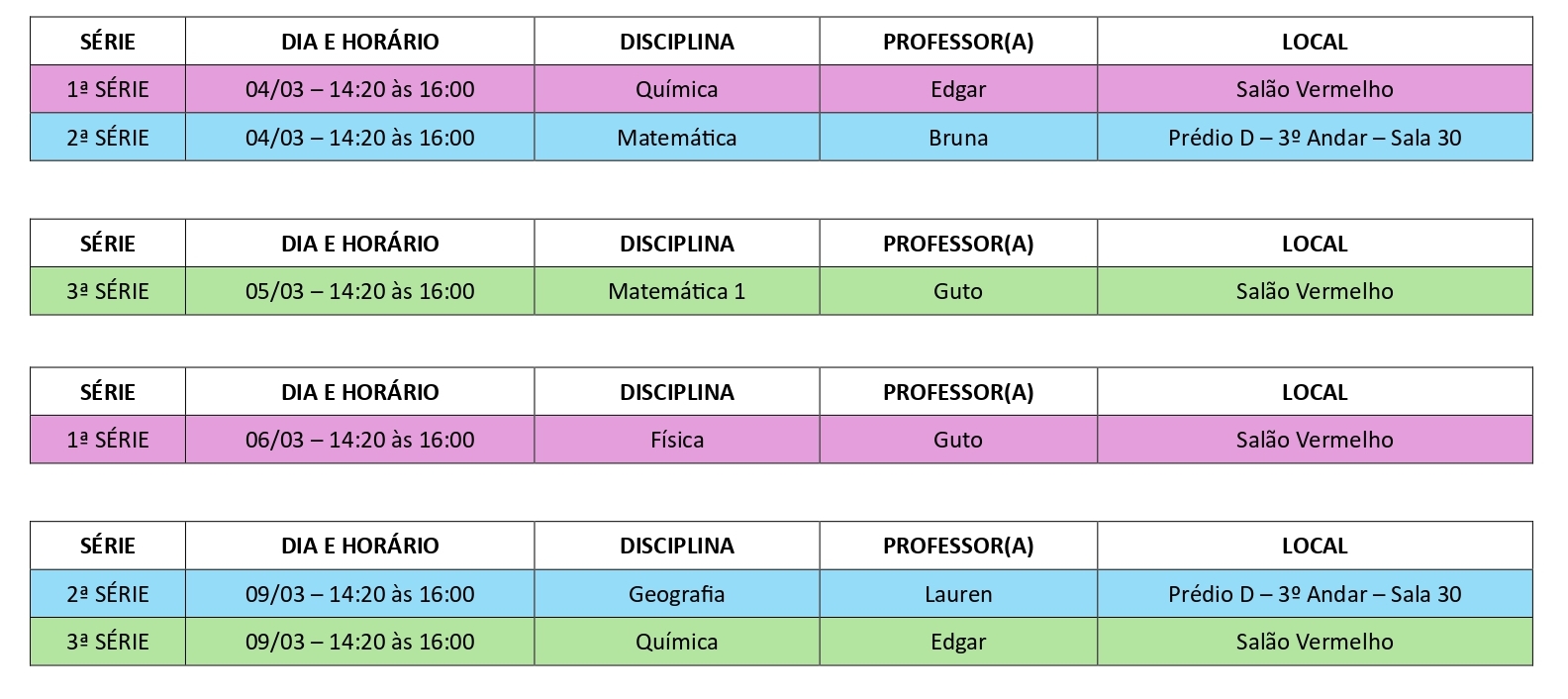Click the 09/03 date cell in the Química row
This screenshot has width=1568, height=699.
tap(359, 642)
